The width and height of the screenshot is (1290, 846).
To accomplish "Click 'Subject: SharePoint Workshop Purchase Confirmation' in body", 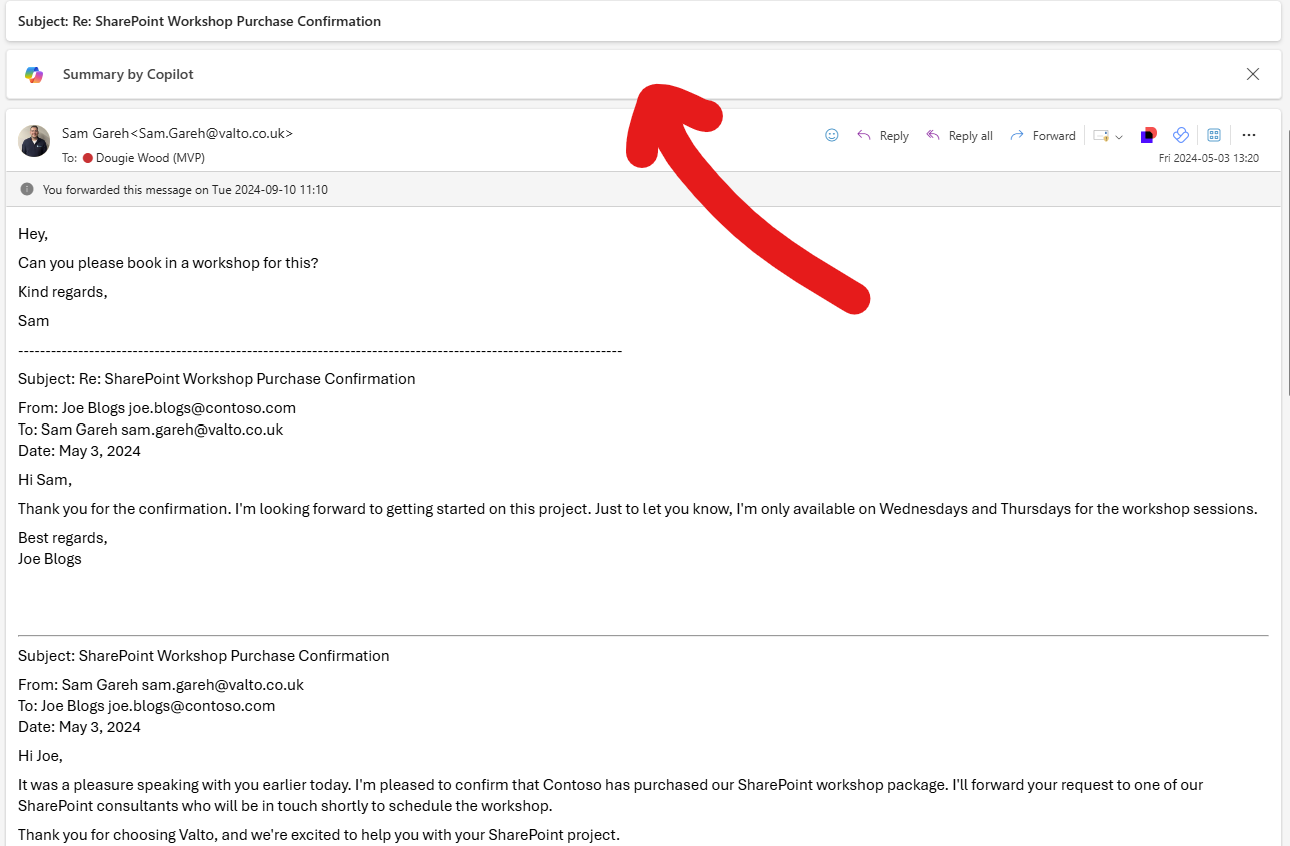I will pyautogui.click(x=204, y=656).
